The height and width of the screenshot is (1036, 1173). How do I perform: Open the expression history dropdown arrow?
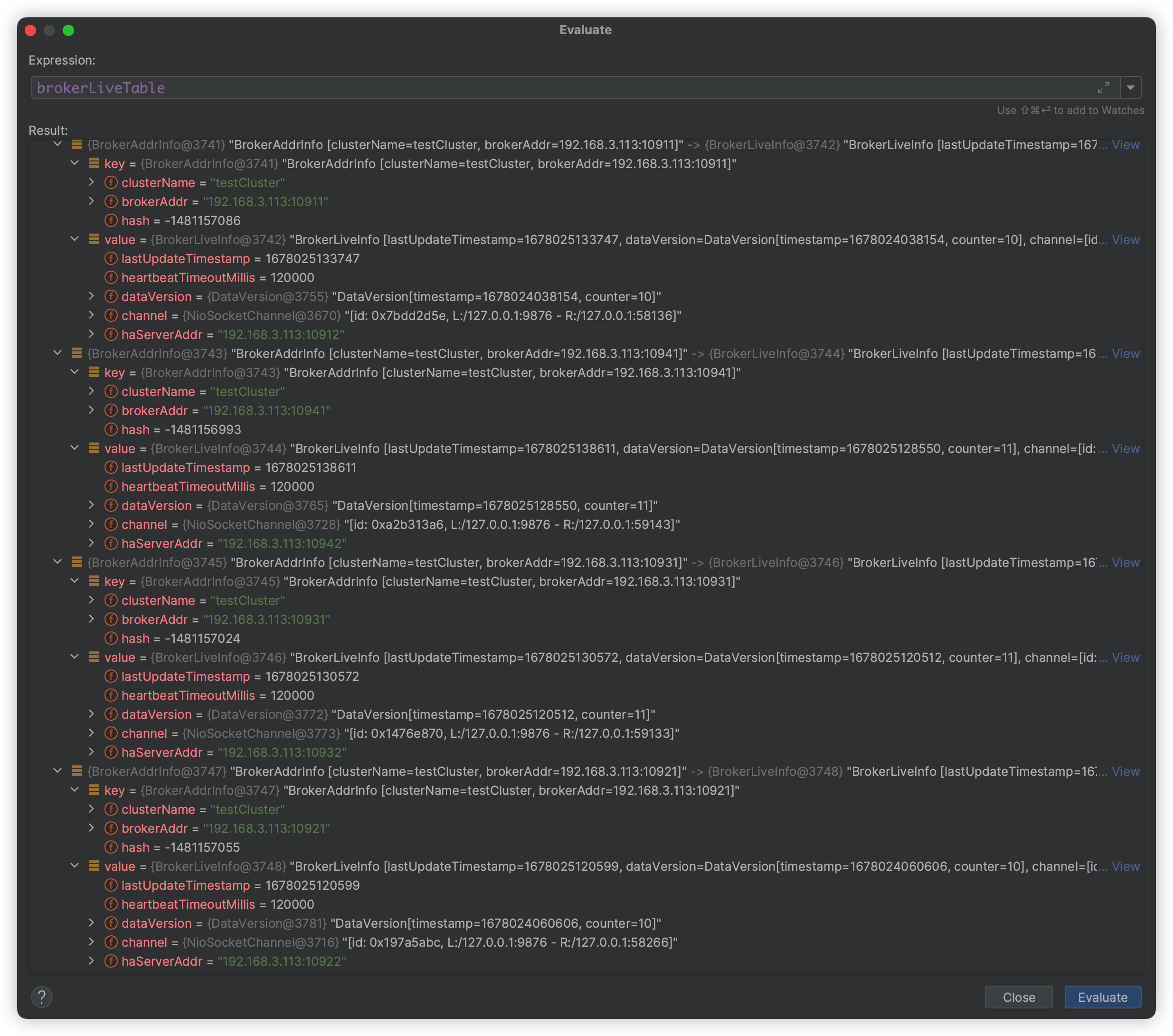[x=1130, y=88]
